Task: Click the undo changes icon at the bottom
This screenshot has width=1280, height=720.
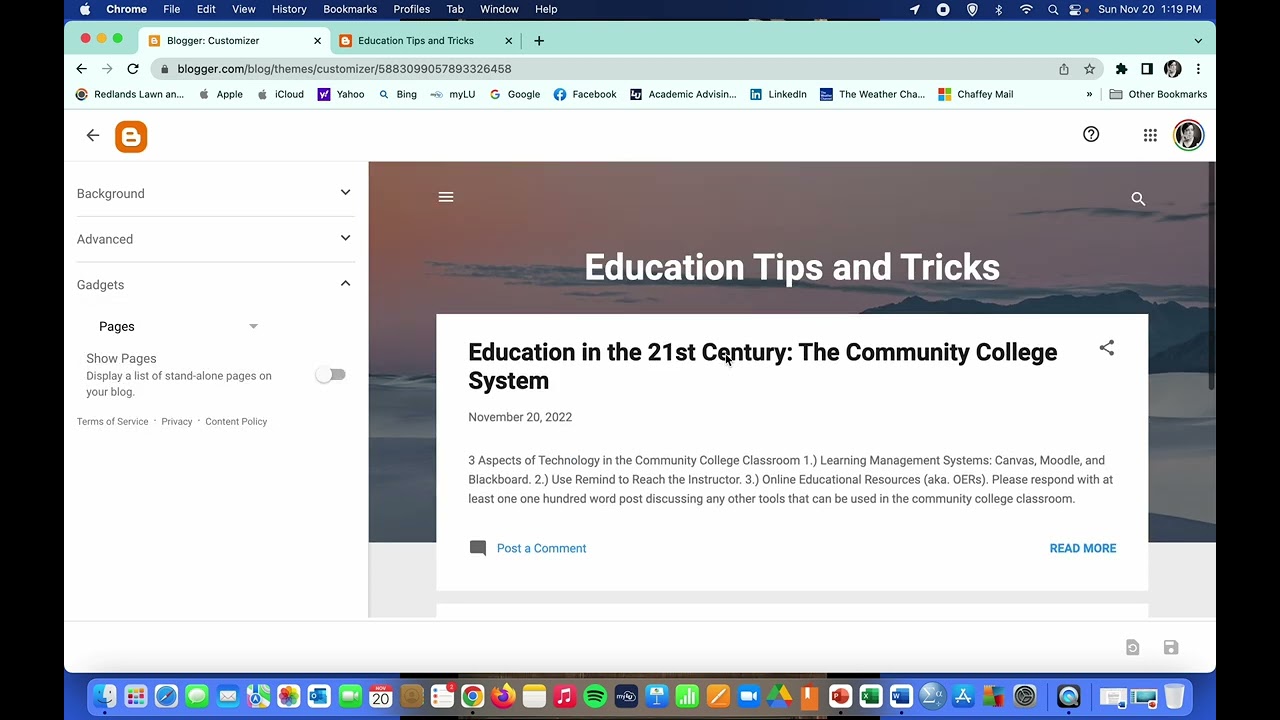Action: [x=1132, y=648]
